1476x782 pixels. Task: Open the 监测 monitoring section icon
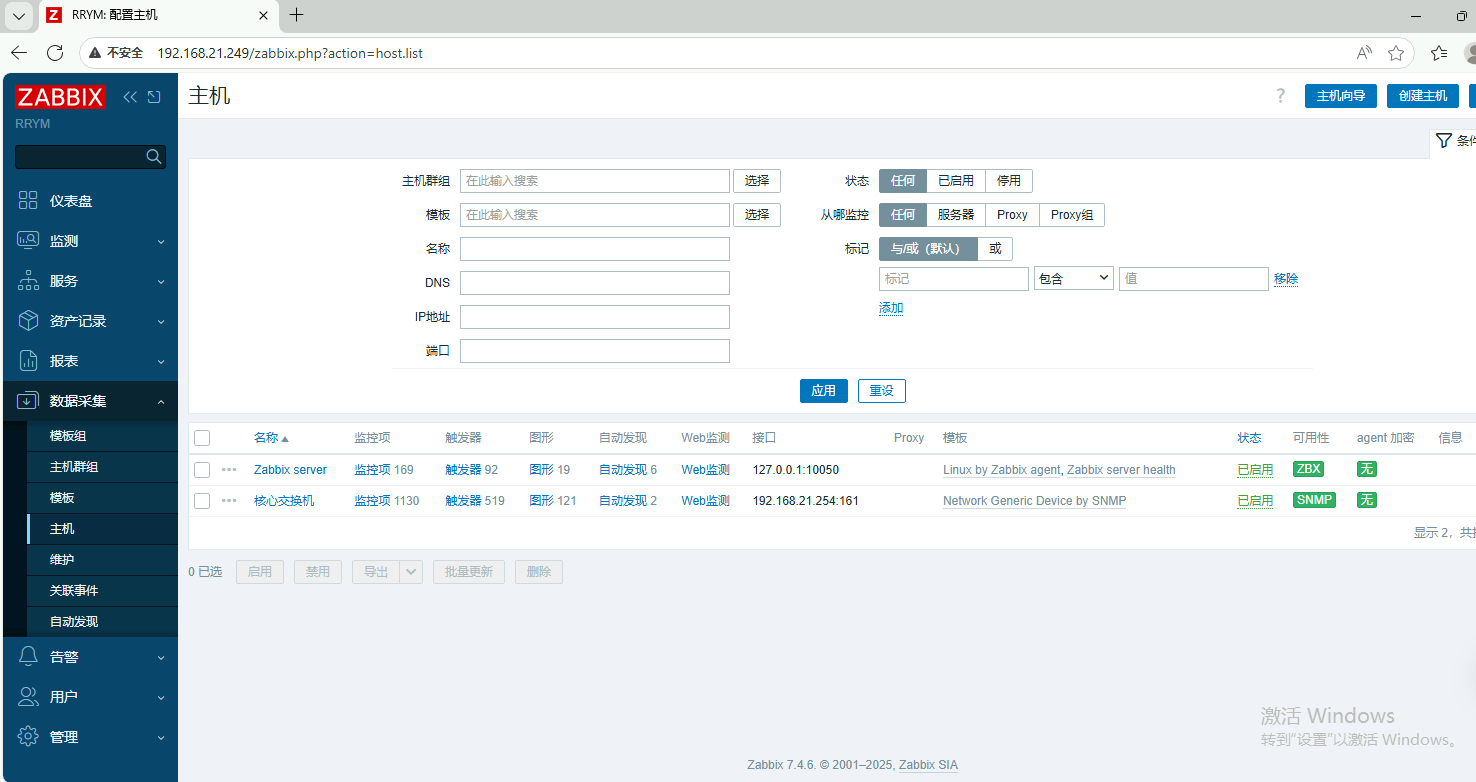tap(27, 240)
